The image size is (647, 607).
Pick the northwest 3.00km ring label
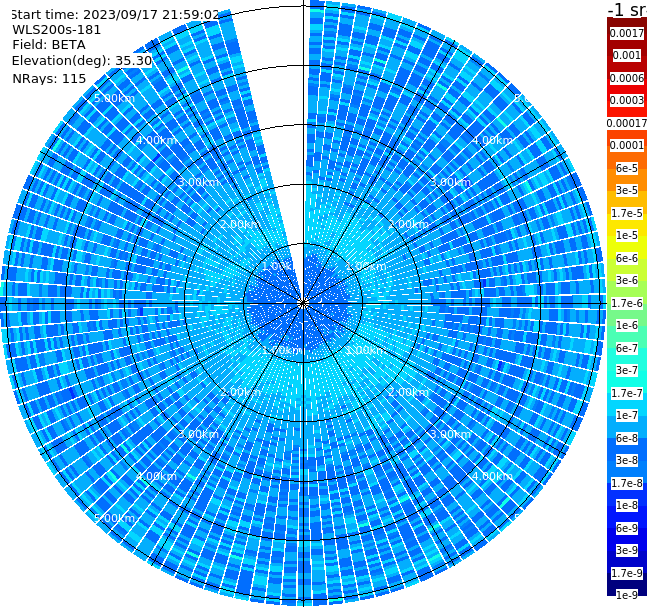pyautogui.click(x=198, y=182)
